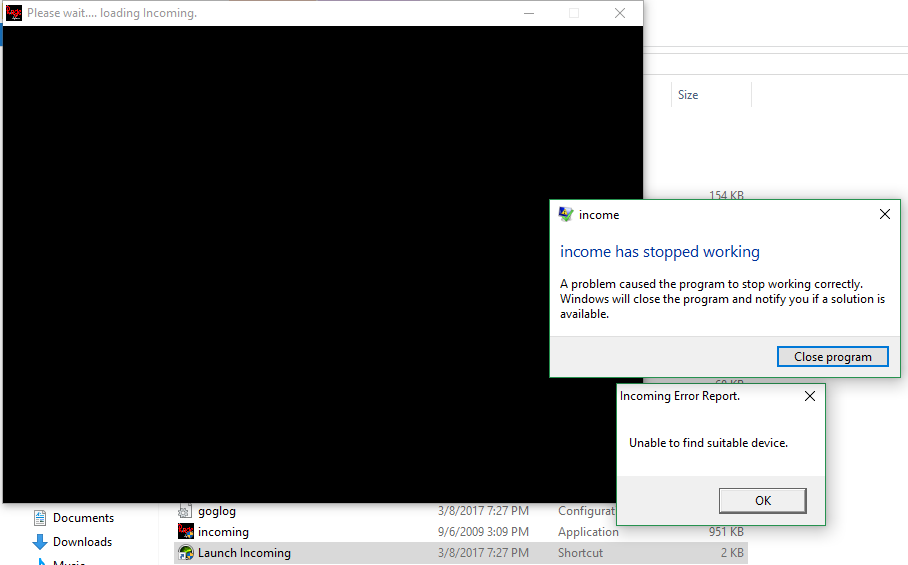Click Close program in income crash dialog
The width and height of the screenshot is (908, 565).
pyautogui.click(x=832, y=357)
